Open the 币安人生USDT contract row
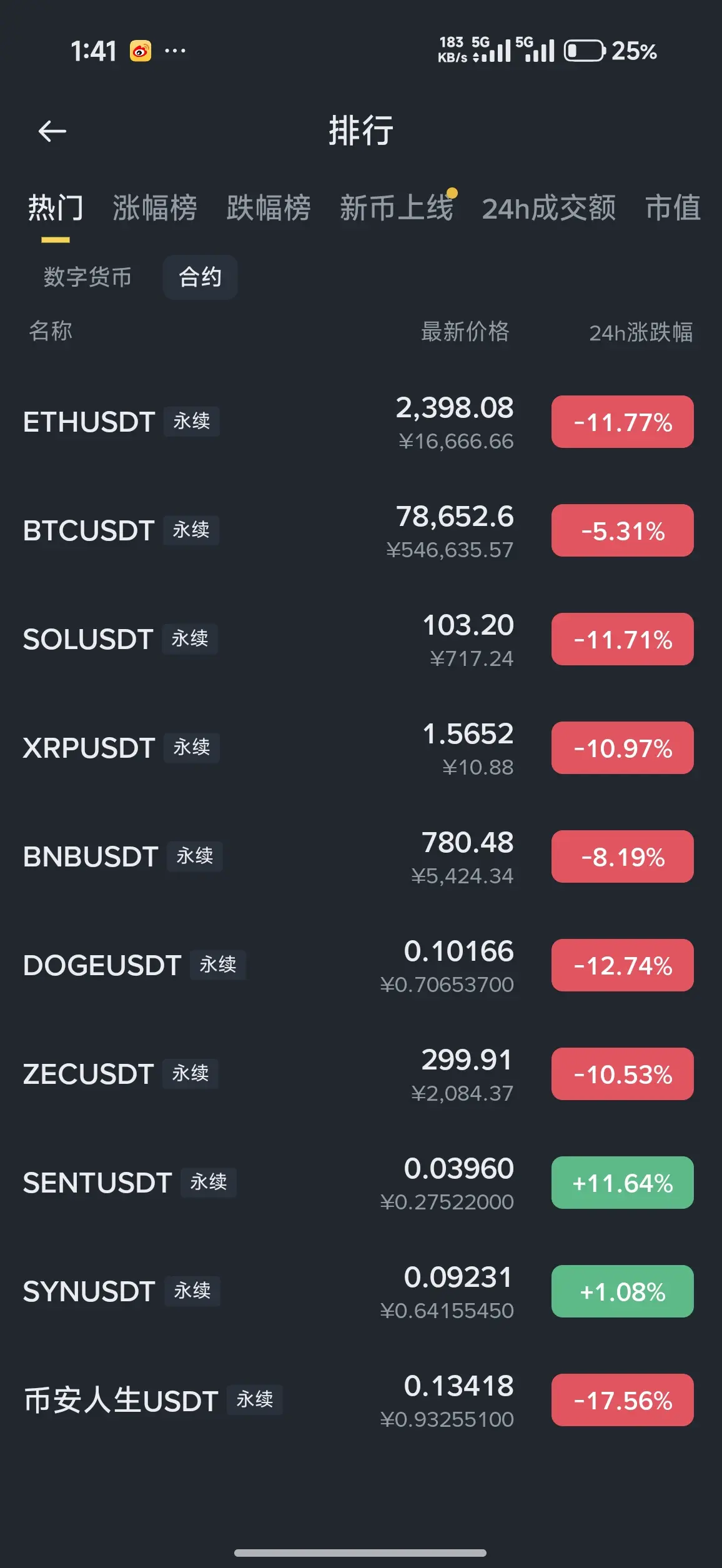This screenshot has height=1568, width=722. [x=361, y=1400]
